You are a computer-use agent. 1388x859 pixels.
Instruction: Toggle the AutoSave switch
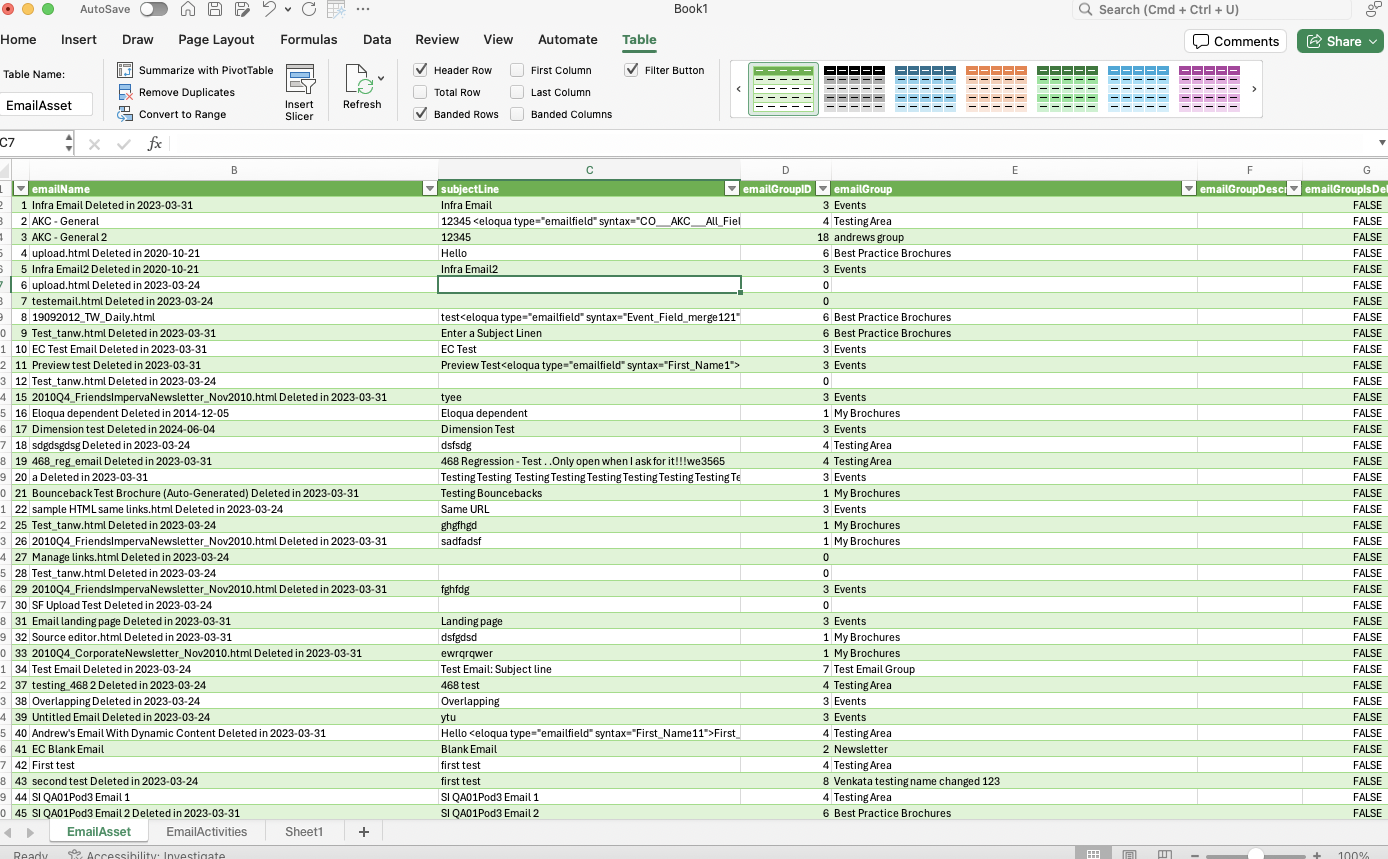click(154, 10)
